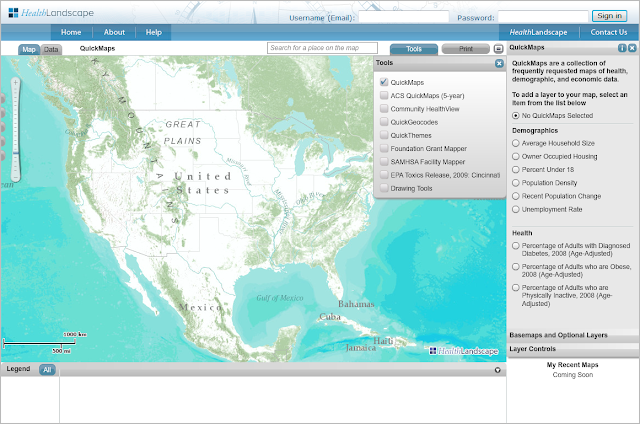640x424 pixels.
Task: Check the Foundation Grant Mapper box
Action: pyautogui.click(x=384, y=148)
